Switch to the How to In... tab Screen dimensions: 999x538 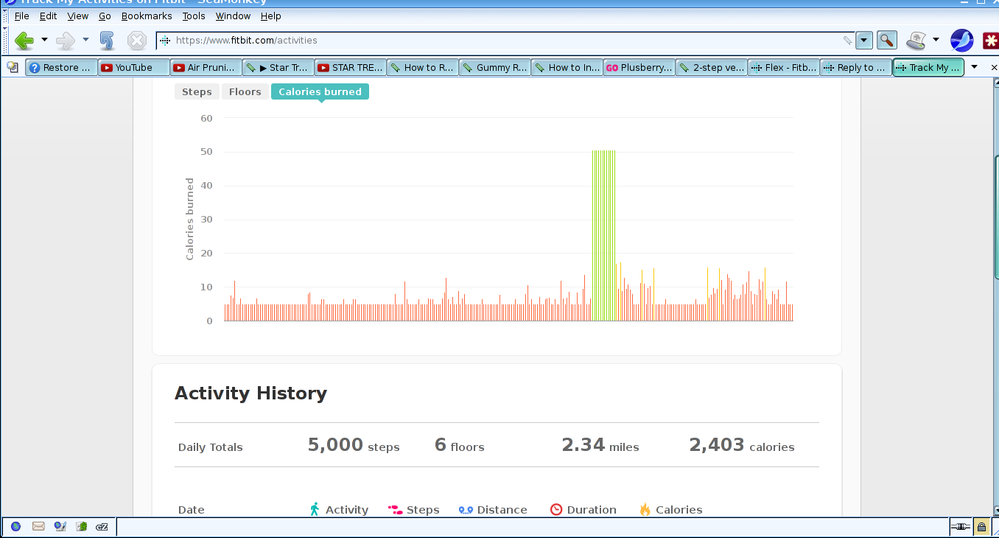pyautogui.click(x=567, y=67)
